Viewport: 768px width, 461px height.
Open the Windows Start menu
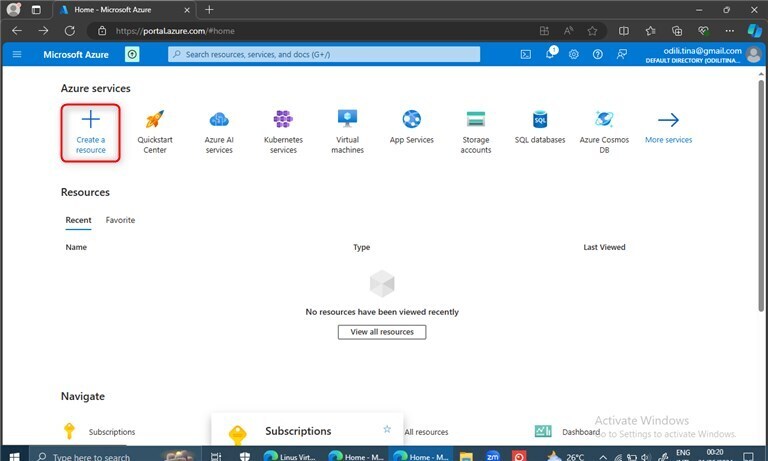15,457
